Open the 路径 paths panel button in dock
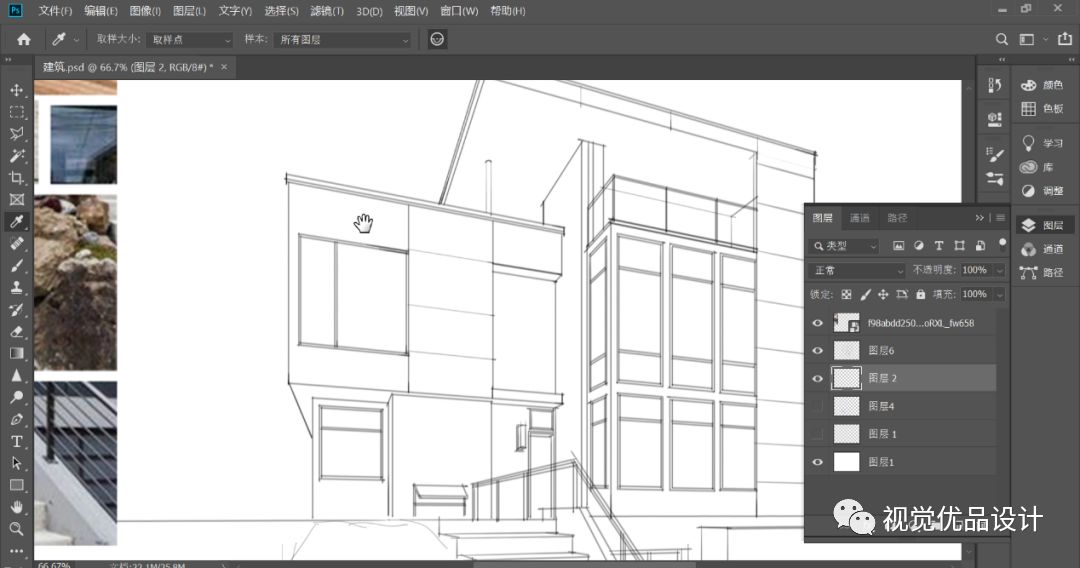Image resolution: width=1080 pixels, height=568 pixels. click(1043, 273)
